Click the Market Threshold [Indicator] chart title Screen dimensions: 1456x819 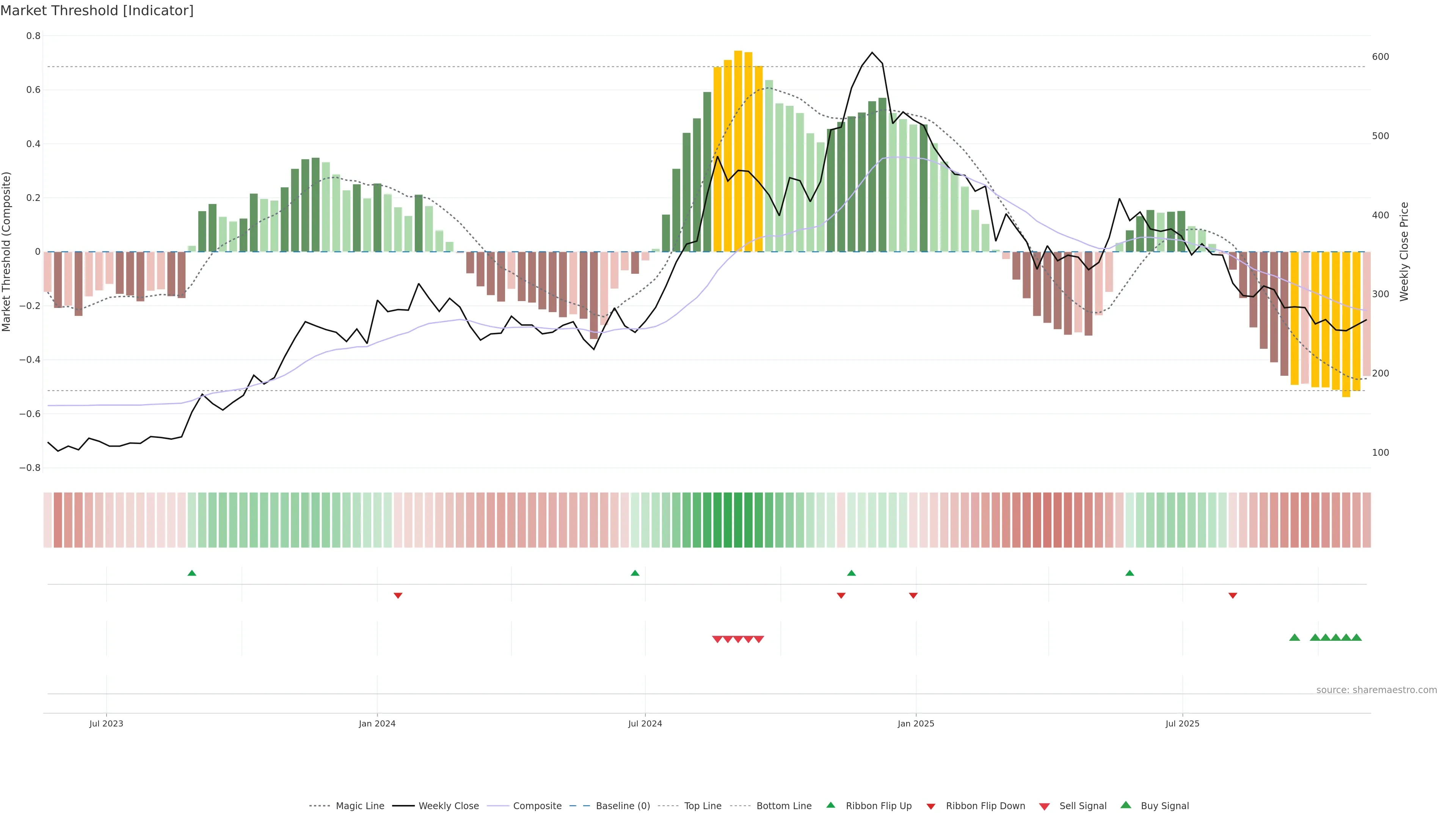tap(97, 11)
